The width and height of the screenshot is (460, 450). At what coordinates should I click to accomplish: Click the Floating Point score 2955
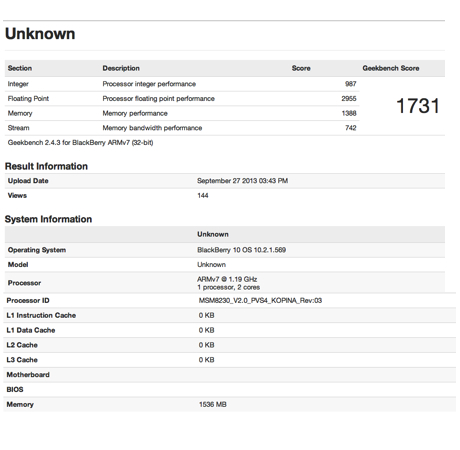(349, 99)
